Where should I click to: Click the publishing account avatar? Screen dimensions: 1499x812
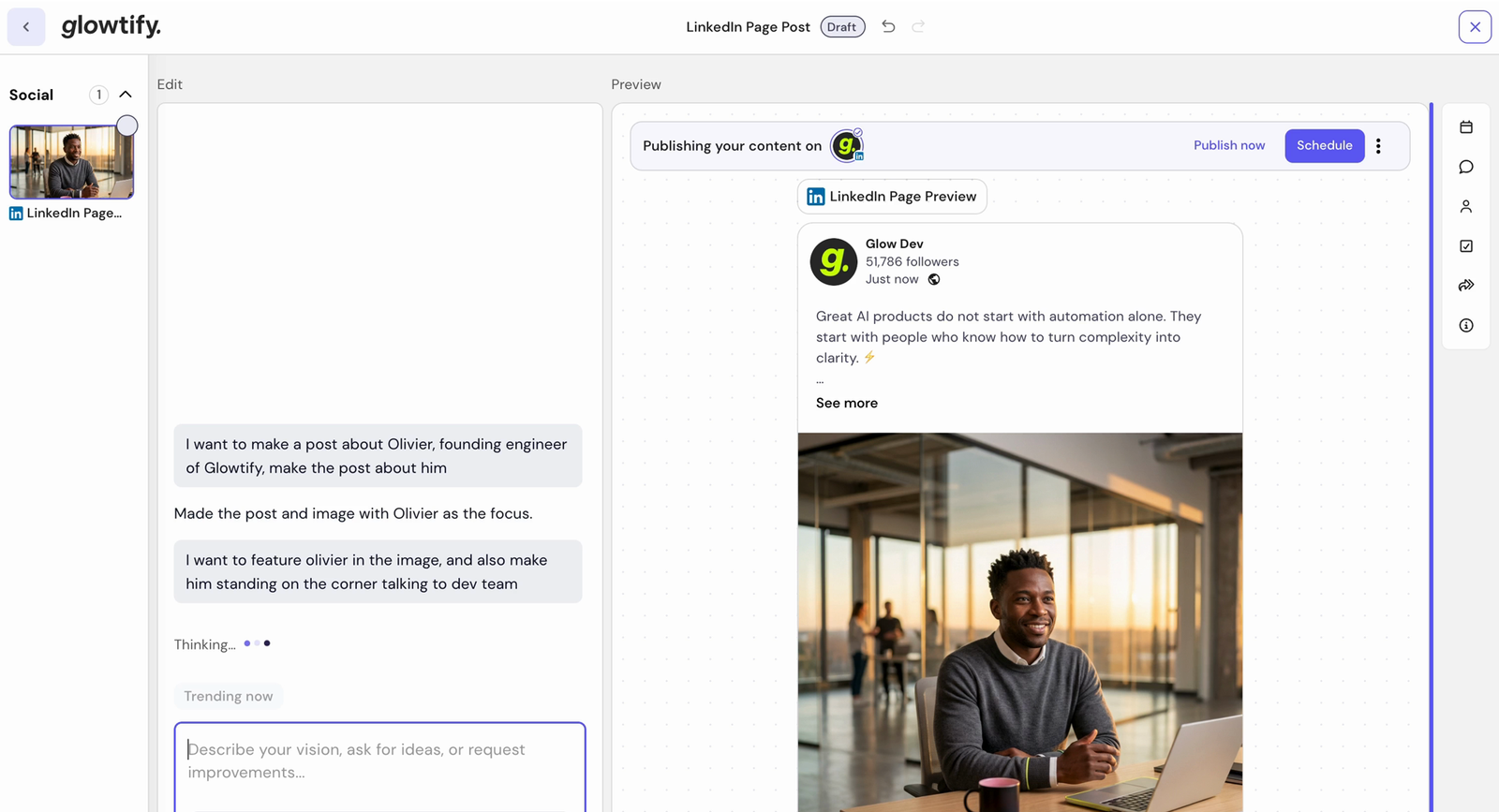point(847,145)
